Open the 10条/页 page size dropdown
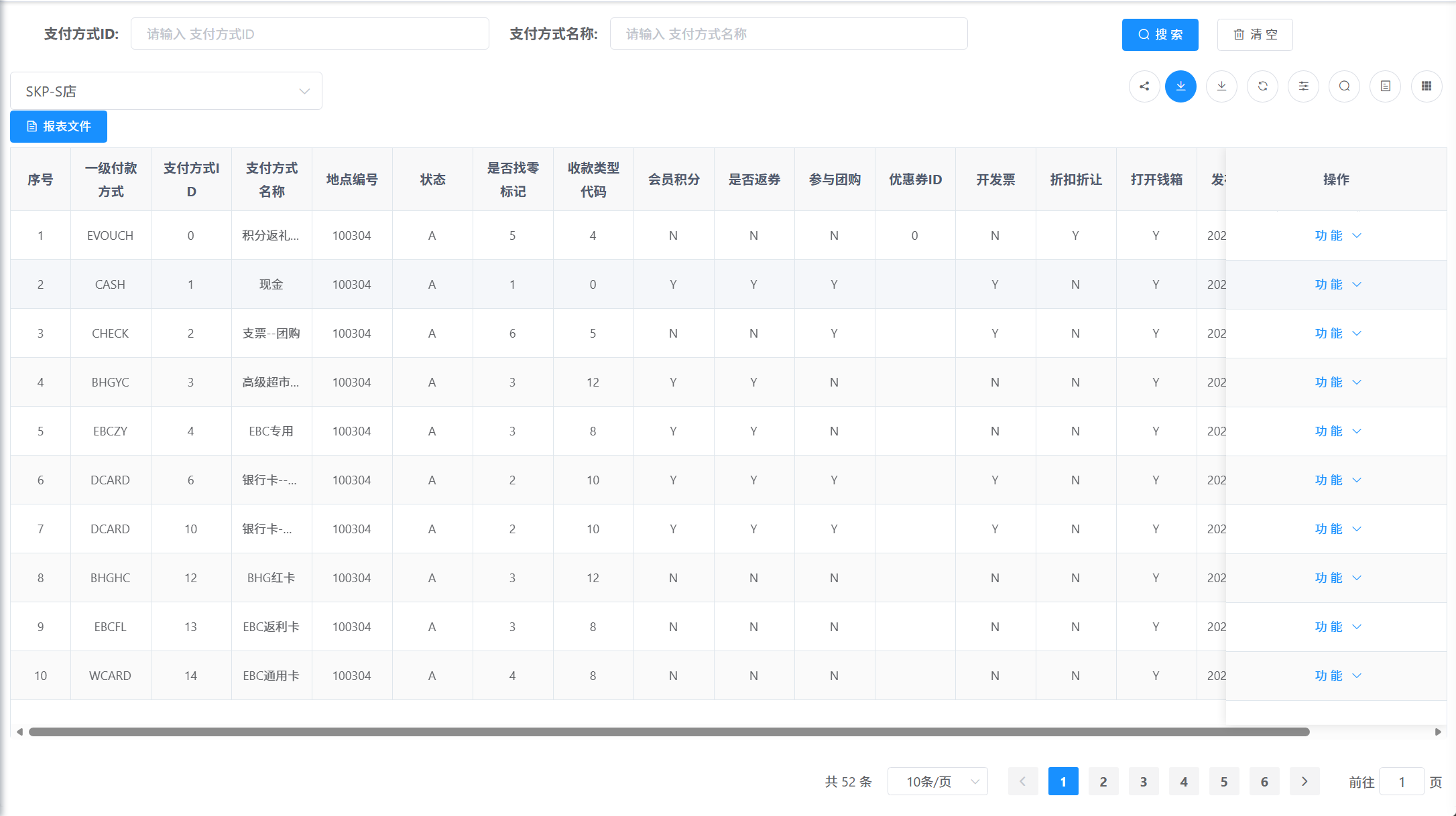 (x=937, y=782)
